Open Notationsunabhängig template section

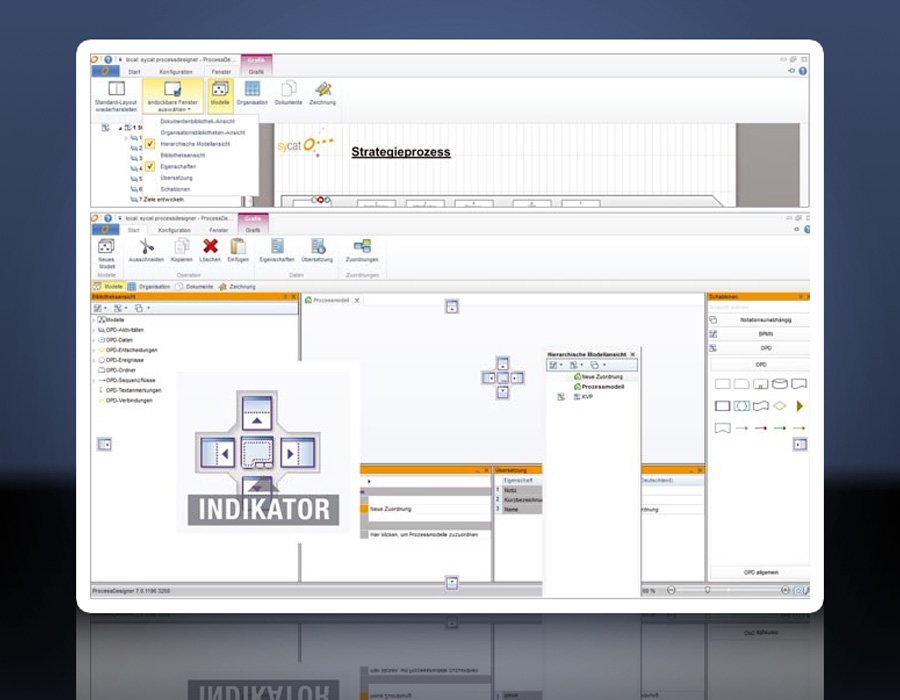point(760,320)
